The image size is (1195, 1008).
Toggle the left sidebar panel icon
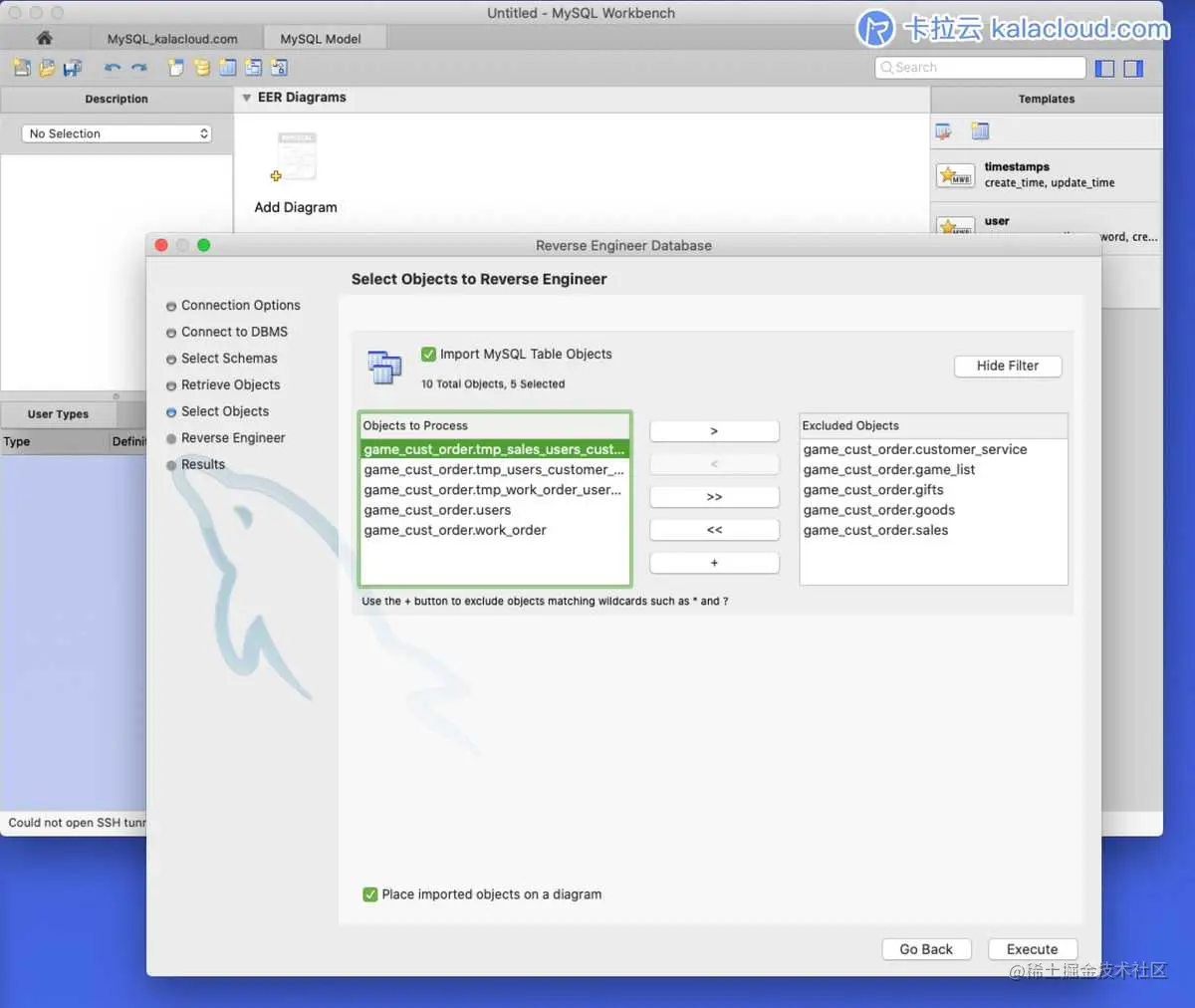pos(1104,68)
